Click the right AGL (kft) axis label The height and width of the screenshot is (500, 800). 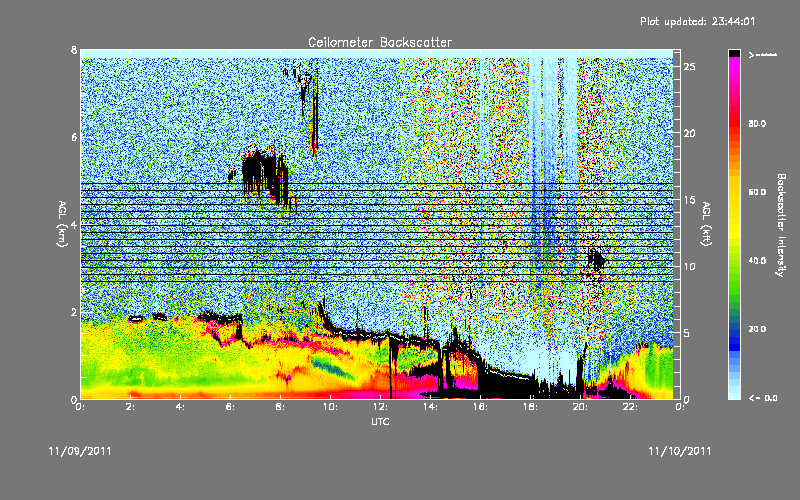[x=706, y=223]
